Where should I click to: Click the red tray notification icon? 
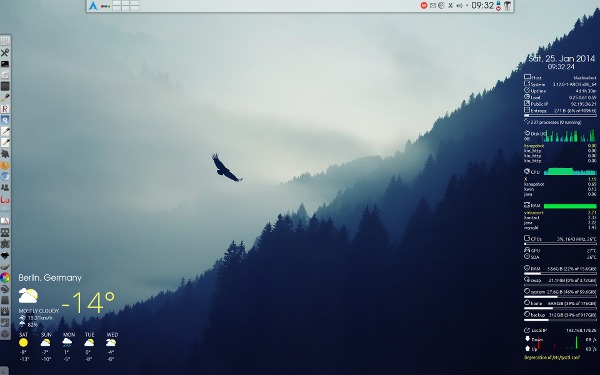click(424, 6)
